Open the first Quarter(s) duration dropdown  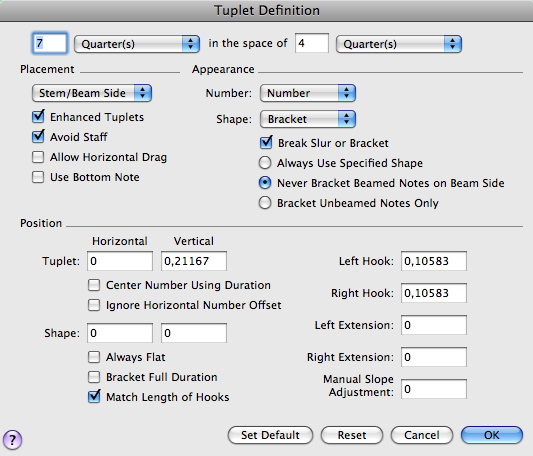pos(137,44)
